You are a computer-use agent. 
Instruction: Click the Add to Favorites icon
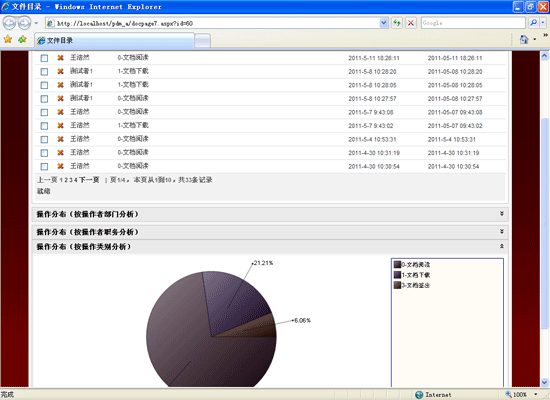[x=22, y=39]
